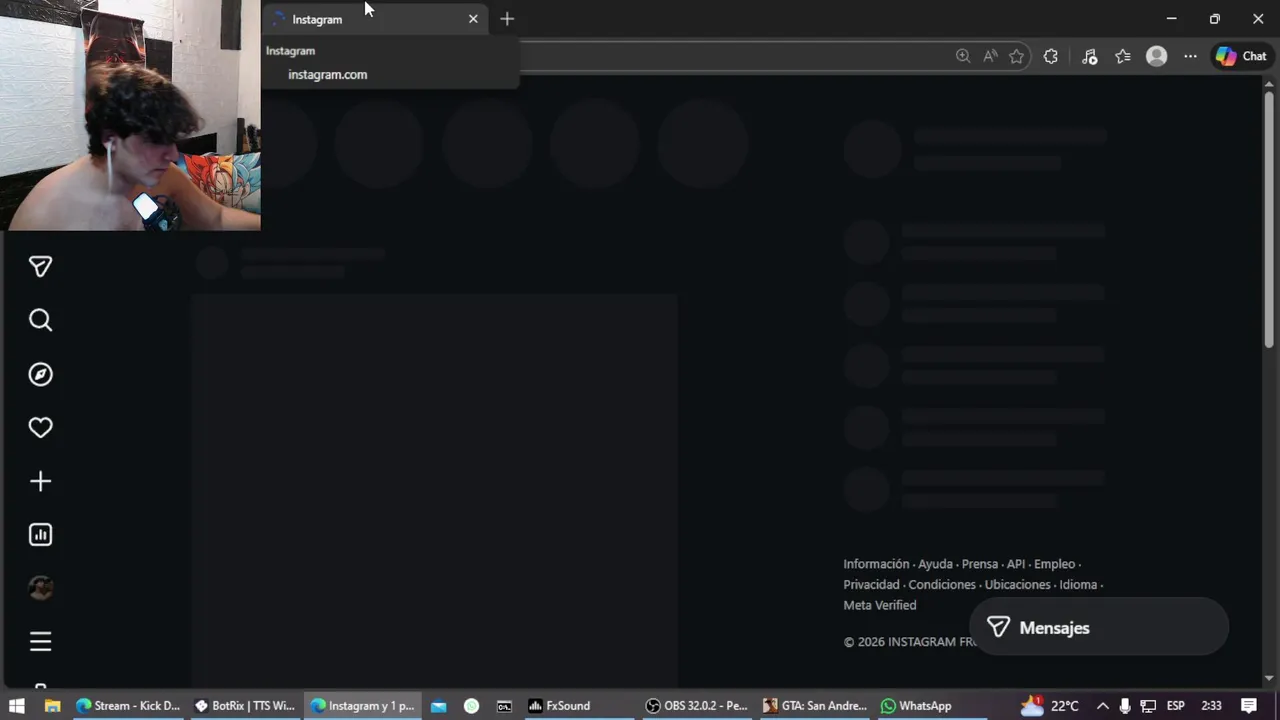Open the hamburger More menu in sidebar
The height and width of the screenshot is (720, 1280).
(x=40, y=642)
